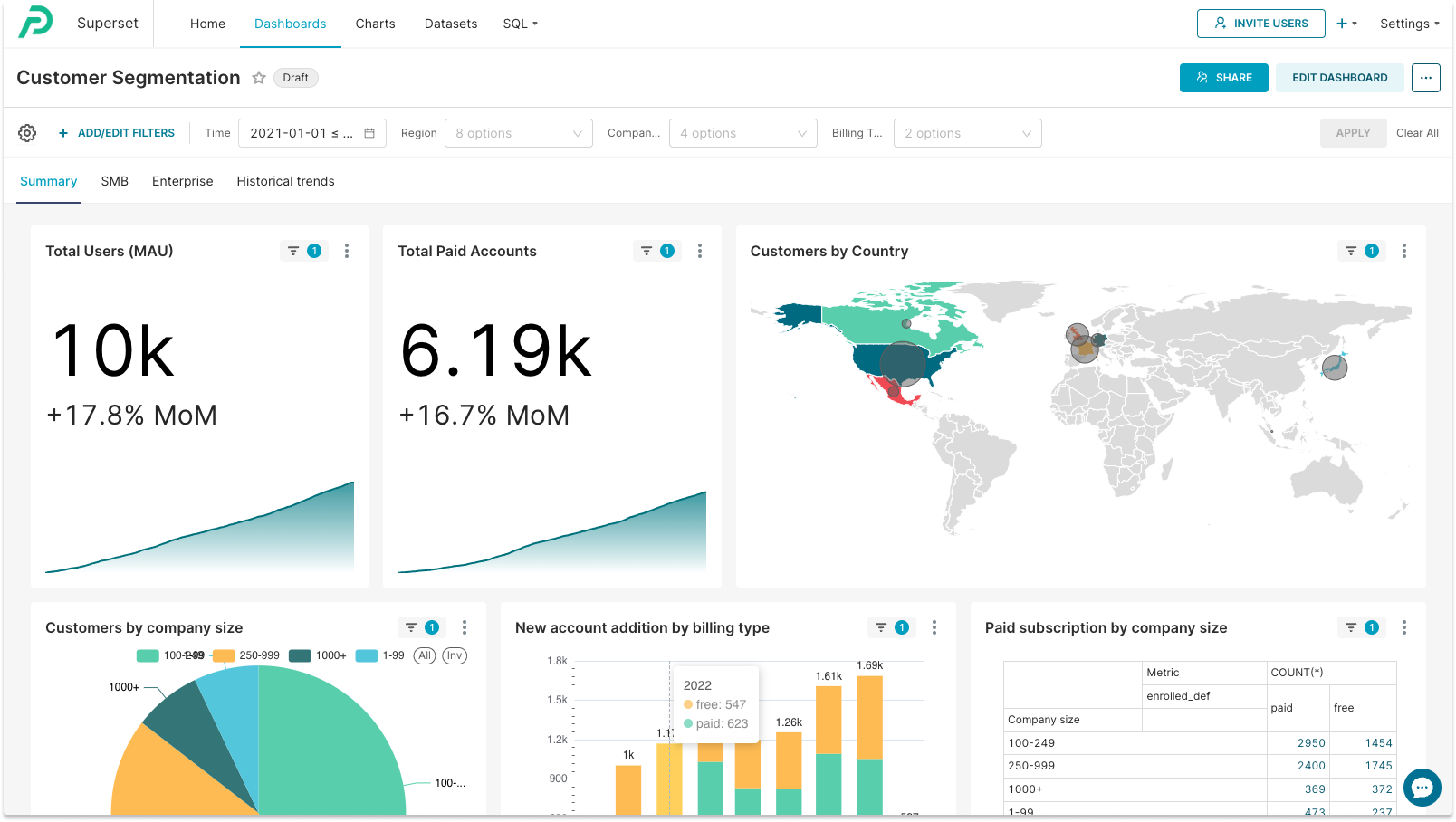Click the Superset logo
Screen dimensions: 1456x822
point(36,22)
